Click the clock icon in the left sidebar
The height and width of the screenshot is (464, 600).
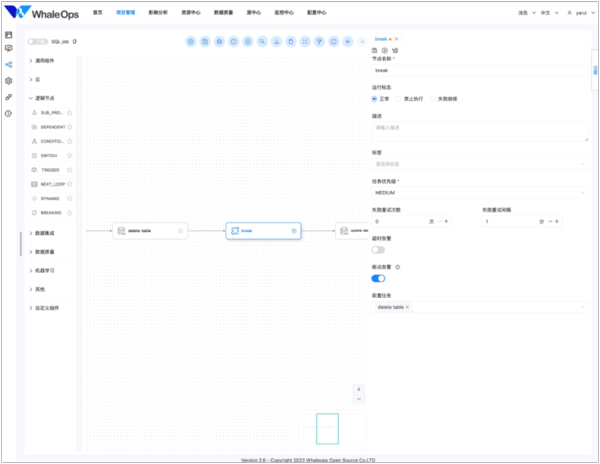coord(9,113)
